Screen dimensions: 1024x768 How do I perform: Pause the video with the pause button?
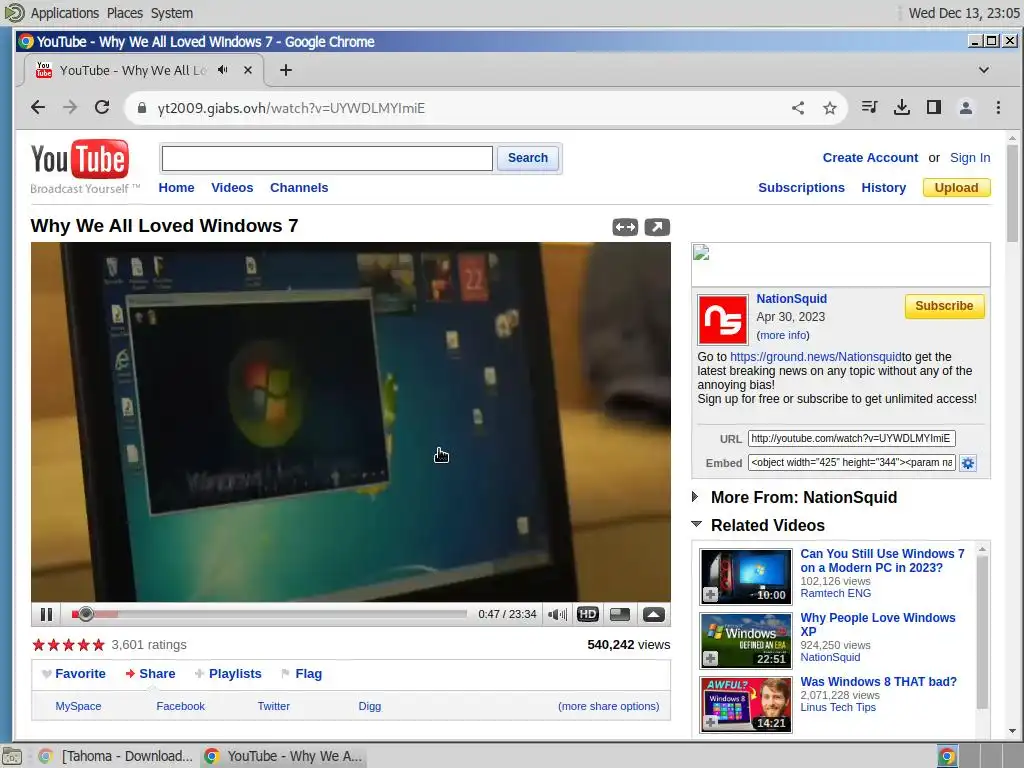46,615
